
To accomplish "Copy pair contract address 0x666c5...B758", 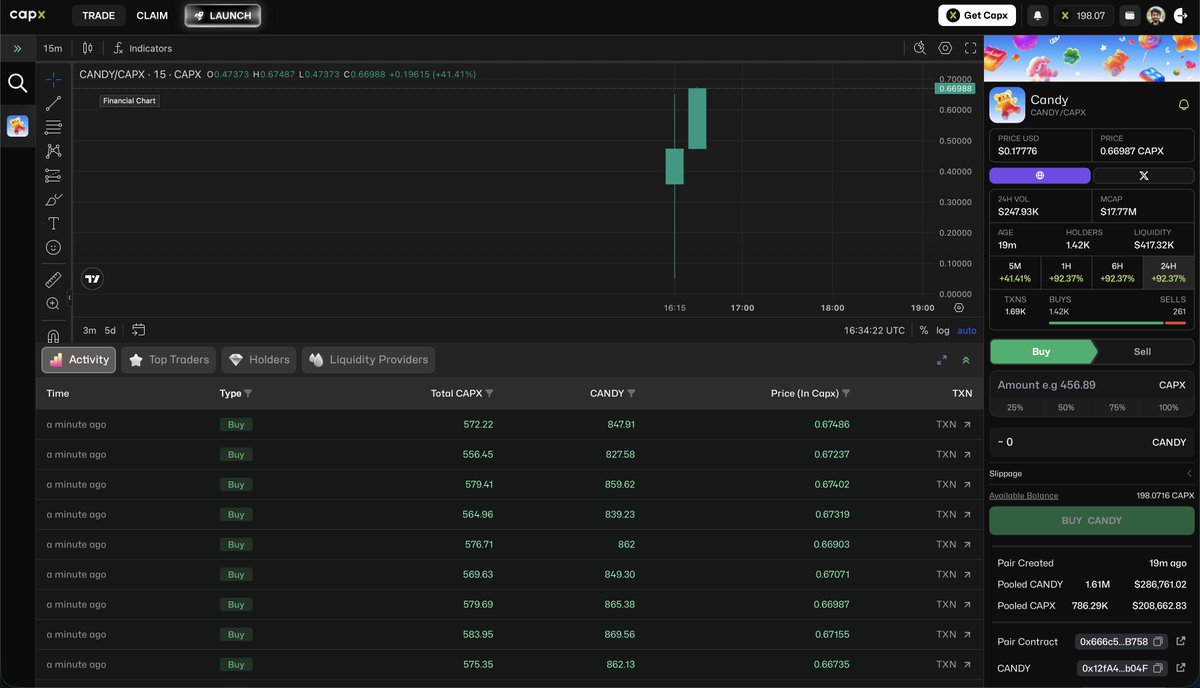I will 1158,642.
